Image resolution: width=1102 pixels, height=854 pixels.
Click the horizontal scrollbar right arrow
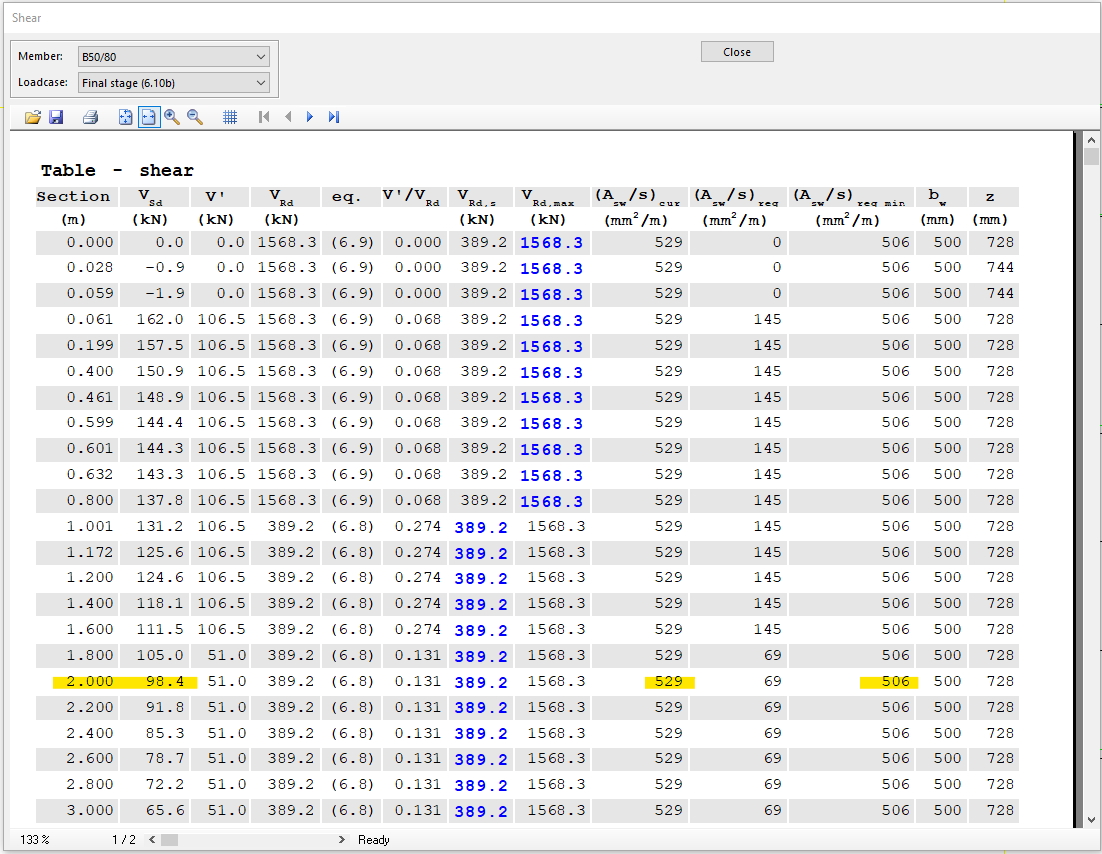tap(342, 840)
